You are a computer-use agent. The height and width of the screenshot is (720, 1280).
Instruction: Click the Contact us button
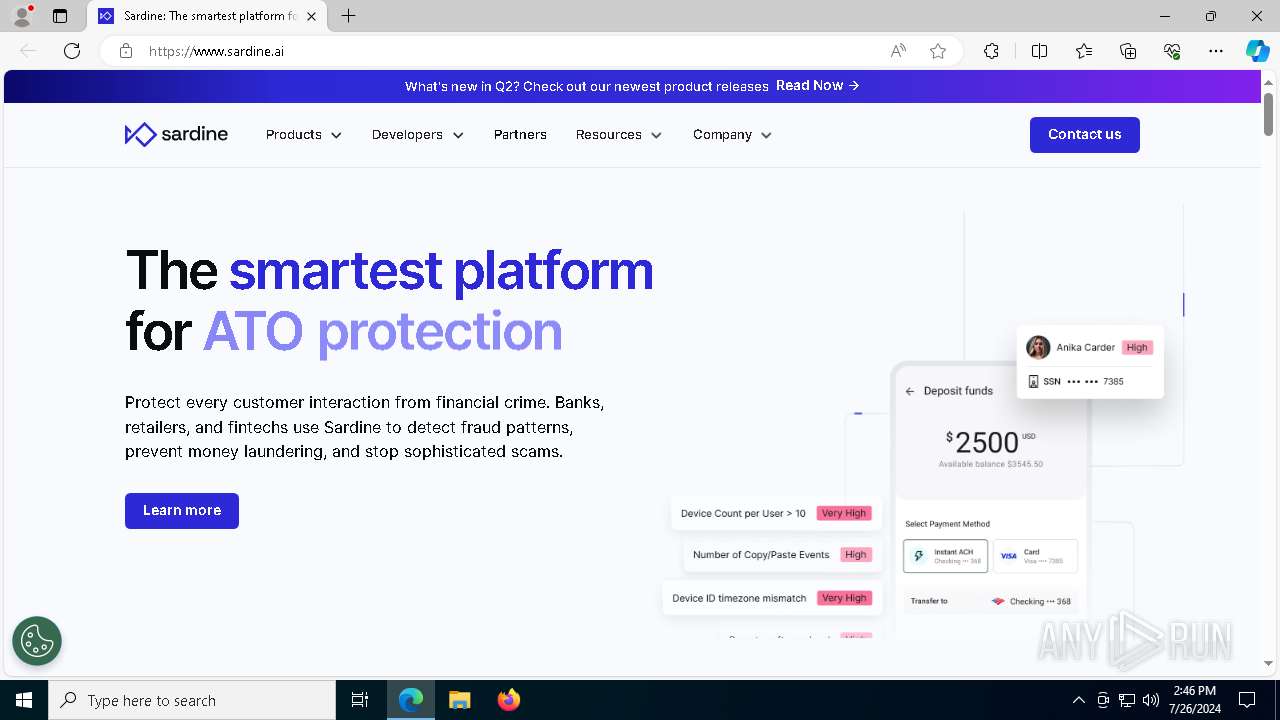(x=1084, y=135)
